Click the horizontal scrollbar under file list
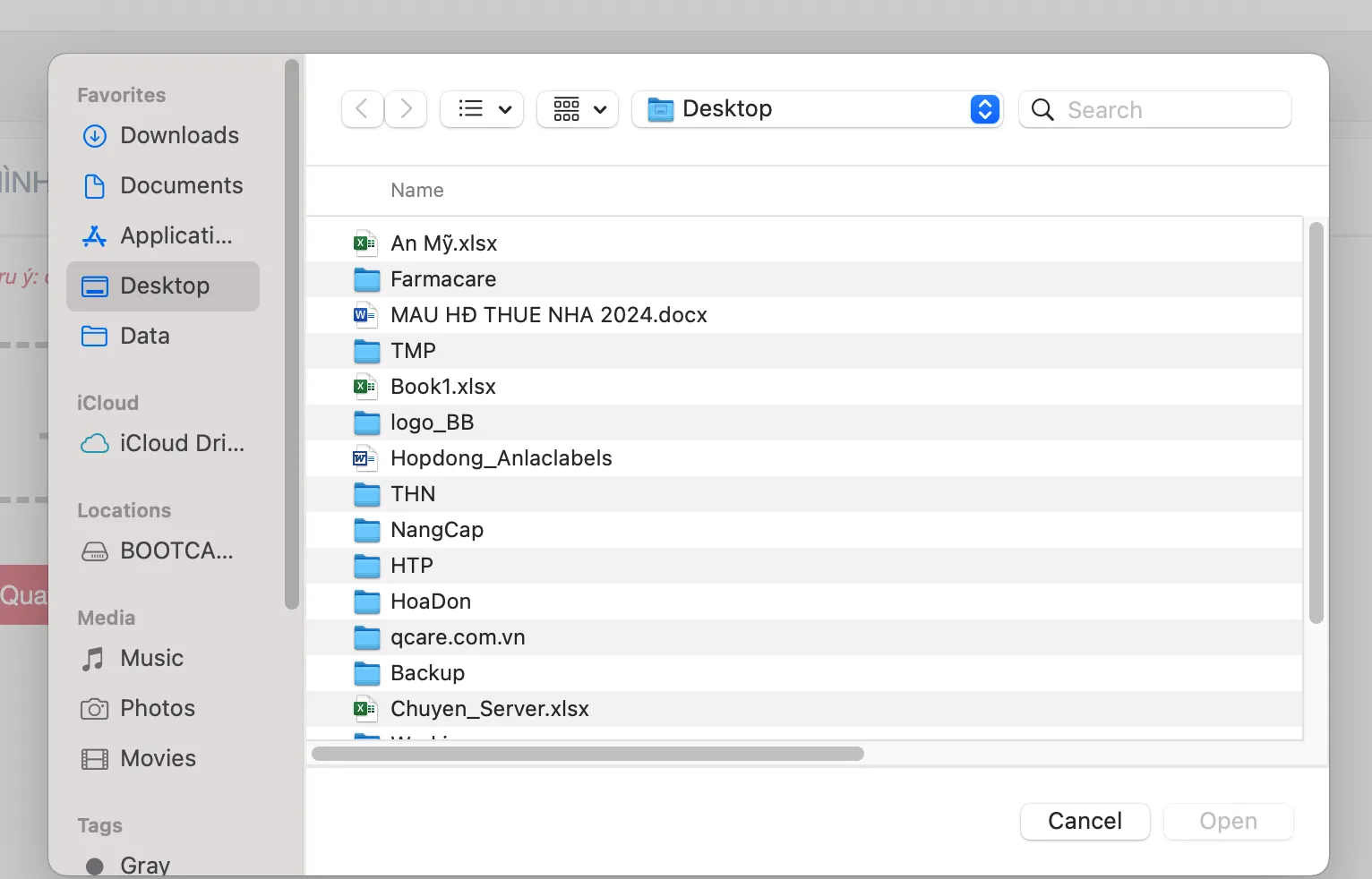The image size is (1372, 879). [x=587, y=754]
